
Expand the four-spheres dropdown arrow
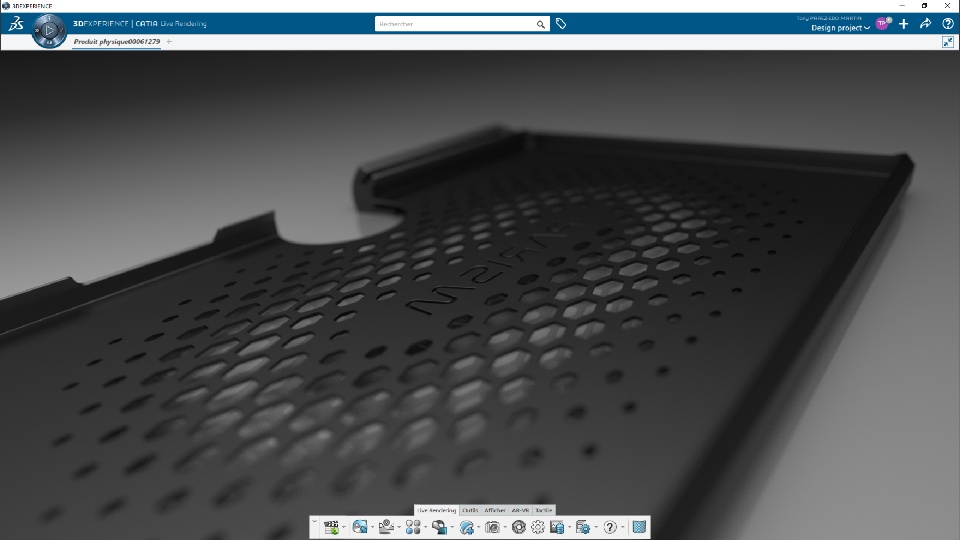426,528
